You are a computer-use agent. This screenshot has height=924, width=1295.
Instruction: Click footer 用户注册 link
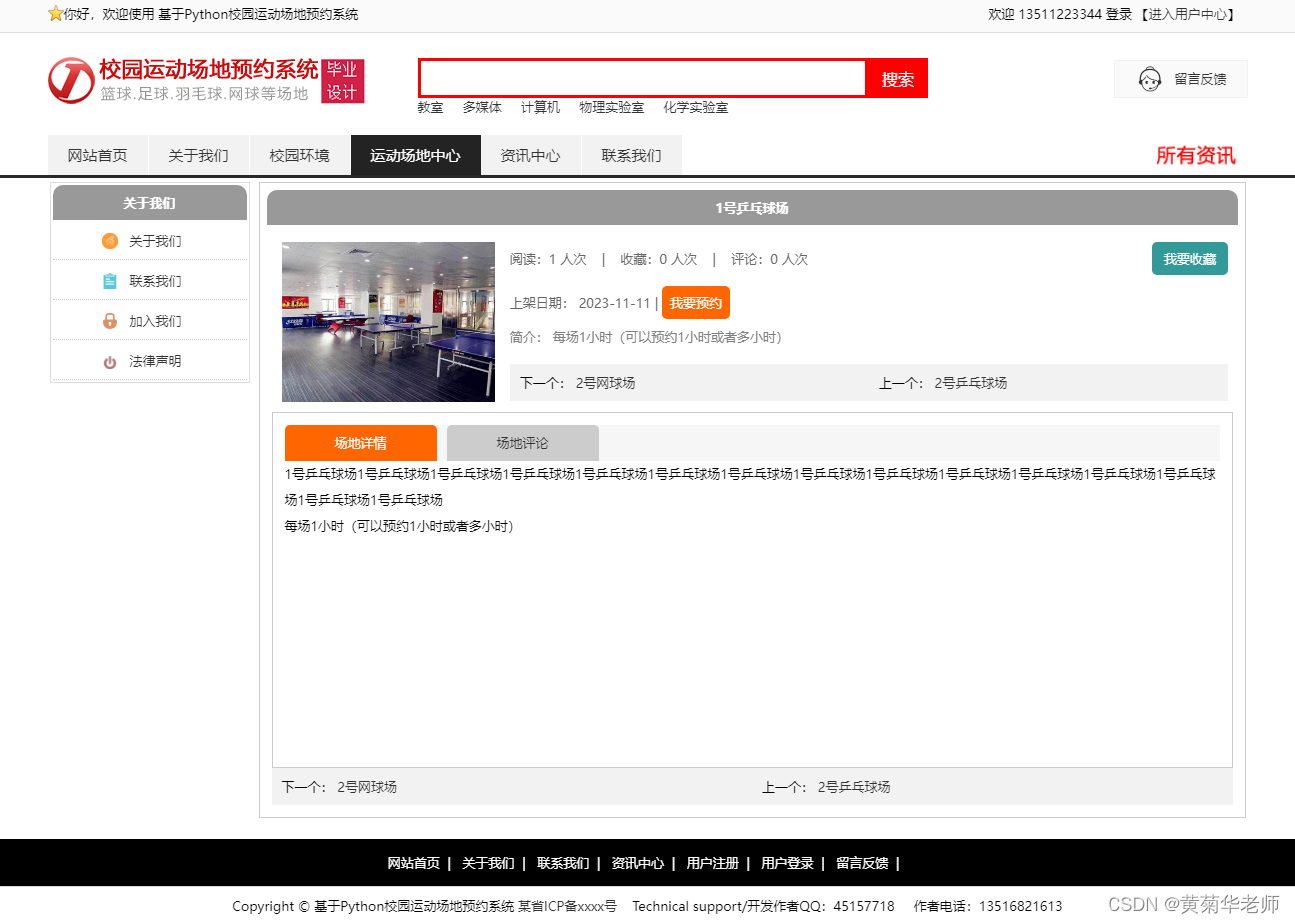point(713,863)
